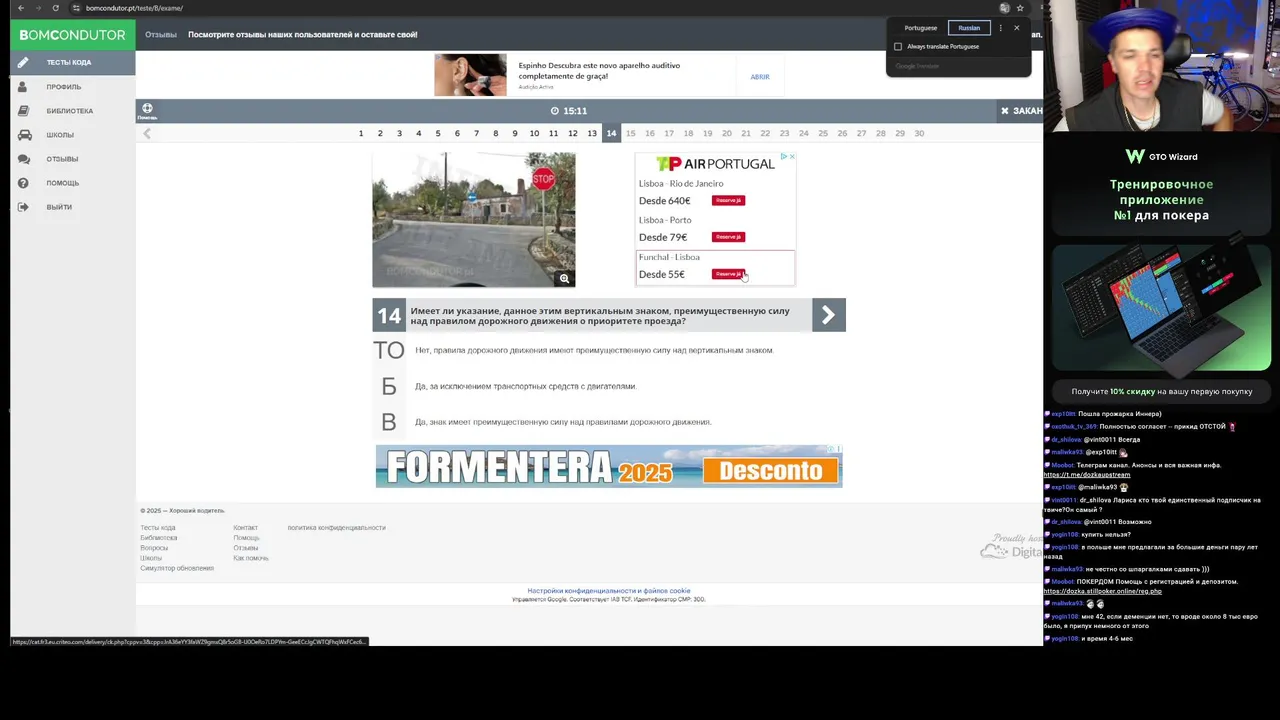The height and width of the screenshot is (720, 1280).
Task: Click the Google Translate icon in address bar
Action: (1005, 8)
